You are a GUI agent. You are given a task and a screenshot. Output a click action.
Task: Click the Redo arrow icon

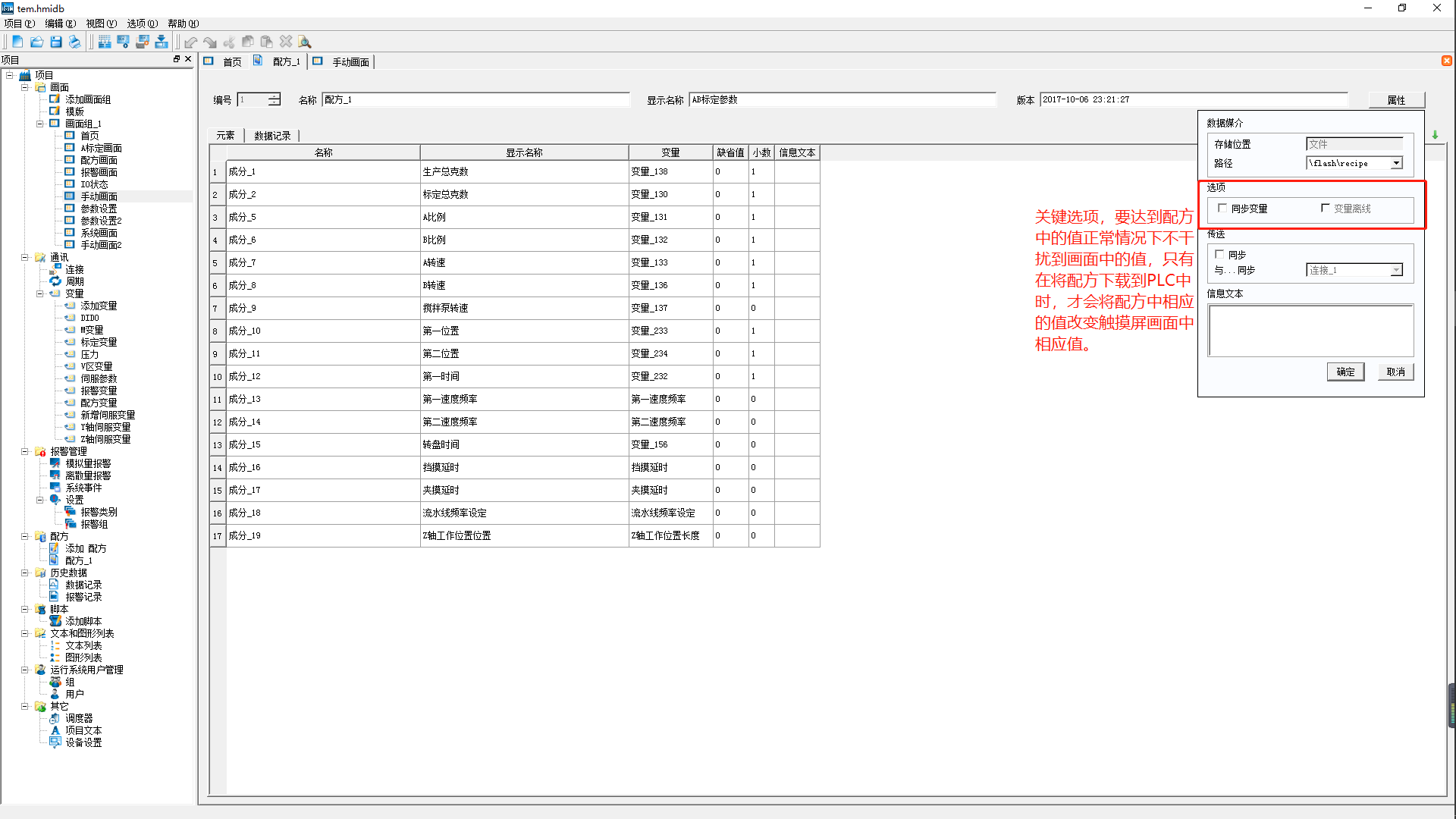click(x=210, y=42)
